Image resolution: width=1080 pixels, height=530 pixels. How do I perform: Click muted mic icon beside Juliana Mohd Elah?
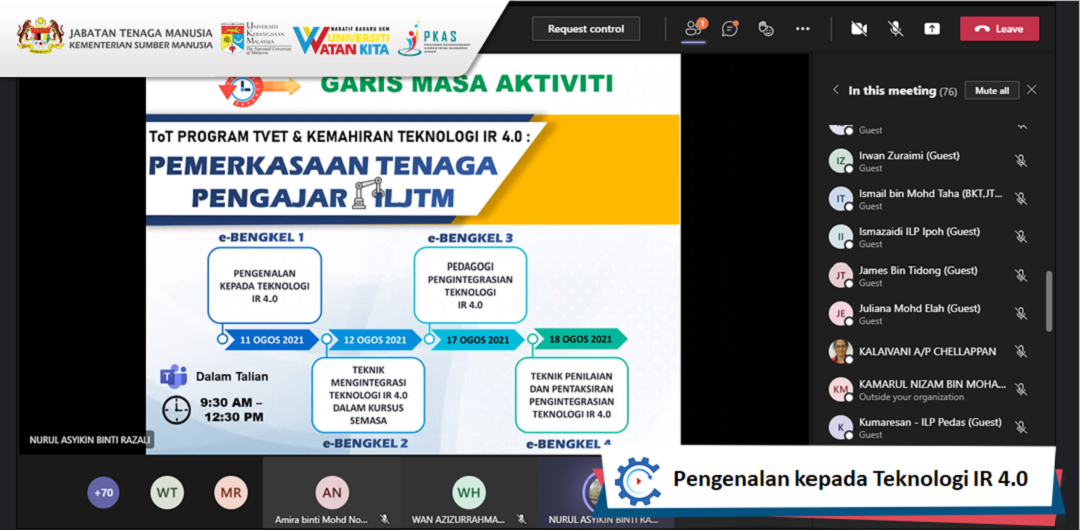pos(1020,313)
